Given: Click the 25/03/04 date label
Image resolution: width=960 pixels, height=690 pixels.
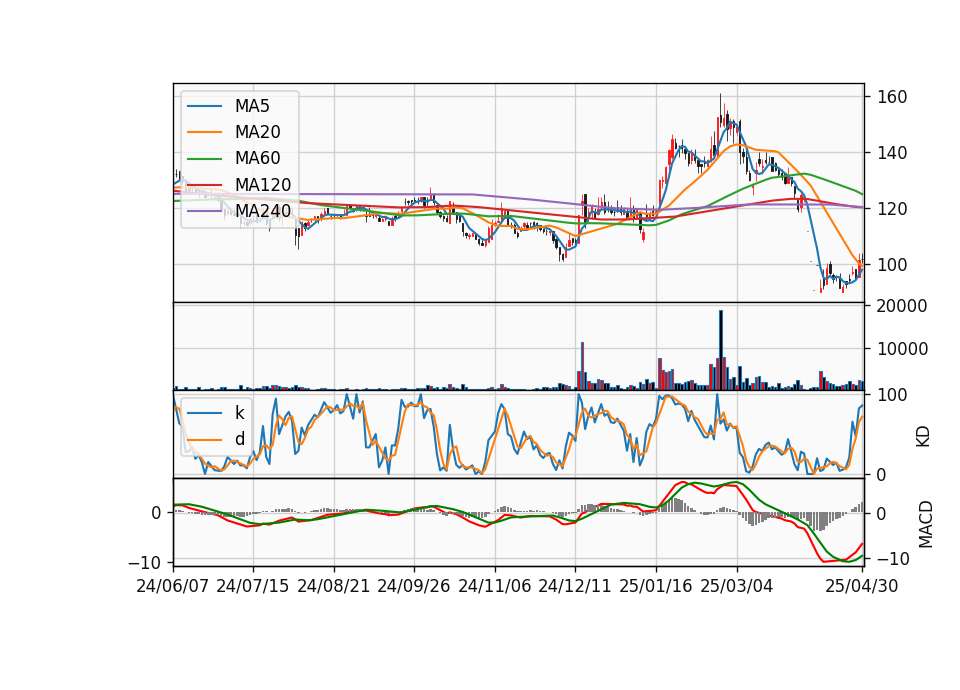Looking at the screenshot, I should pos(737,586).
